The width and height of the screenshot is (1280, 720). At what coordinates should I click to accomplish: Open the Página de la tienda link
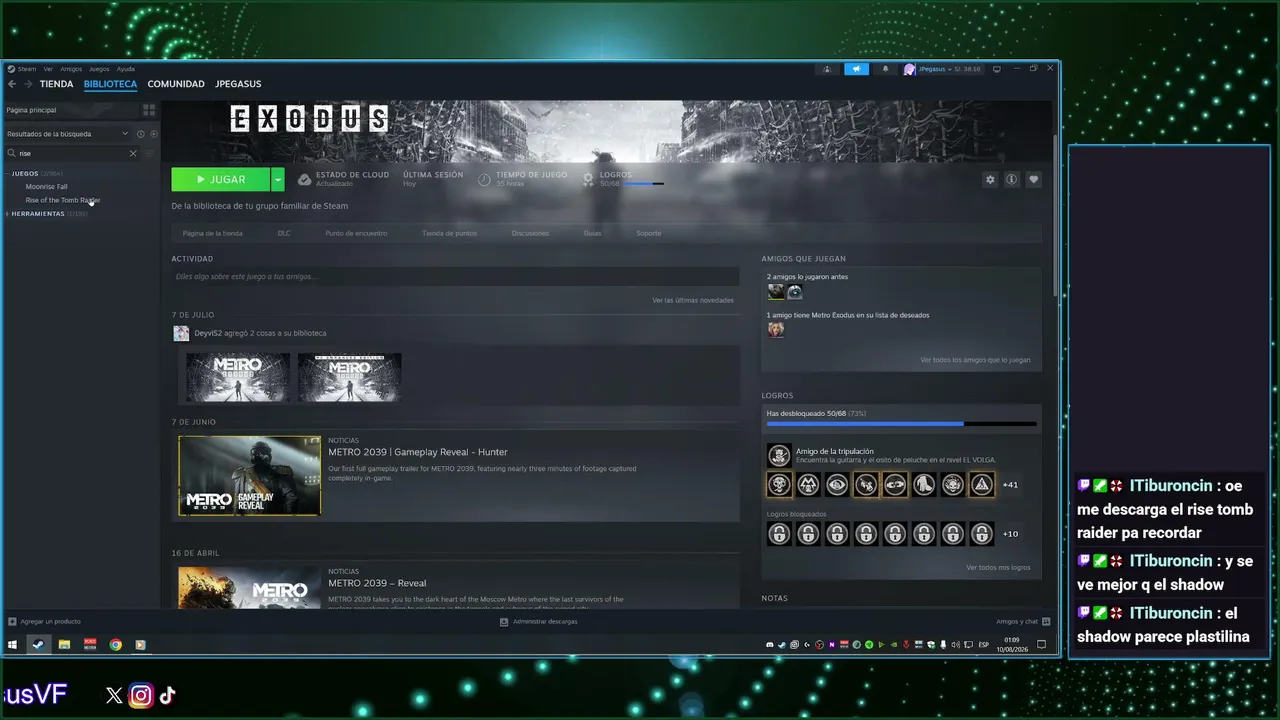coord(213,233)
